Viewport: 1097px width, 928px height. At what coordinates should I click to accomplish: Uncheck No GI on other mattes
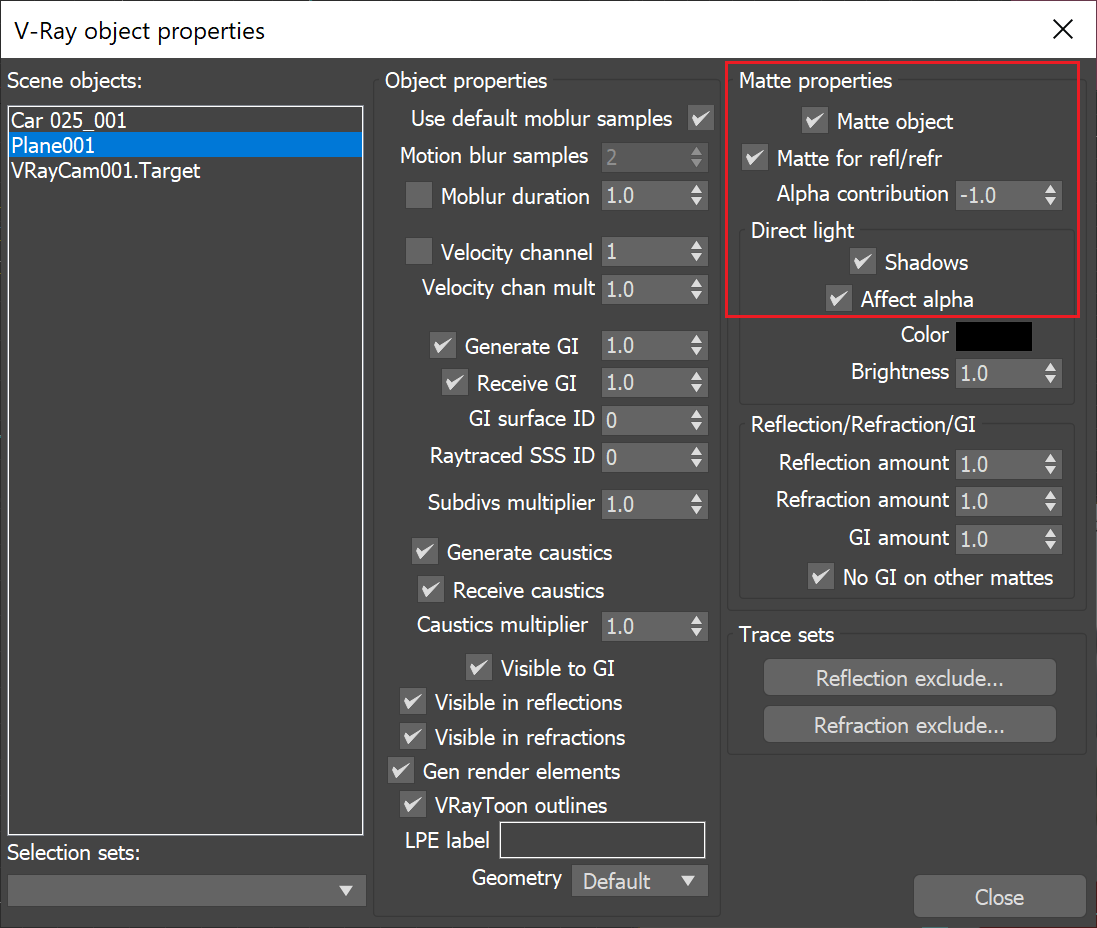[821, 576]
